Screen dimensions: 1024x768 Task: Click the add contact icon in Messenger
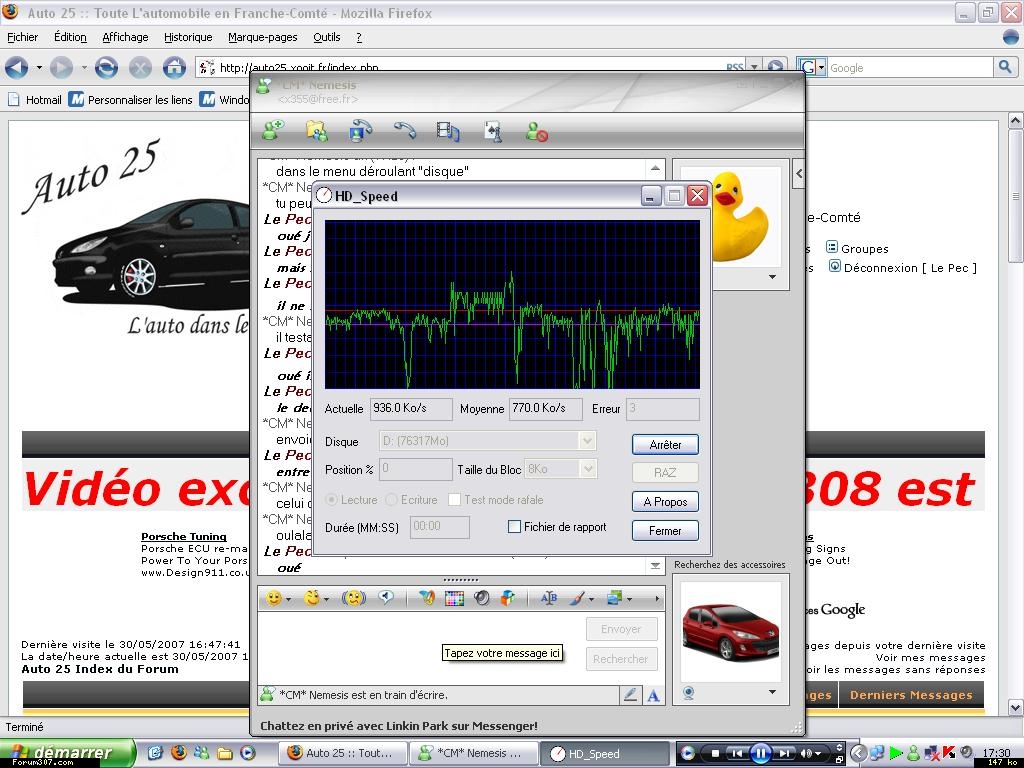pyautogui.click(x=272, y=131)
